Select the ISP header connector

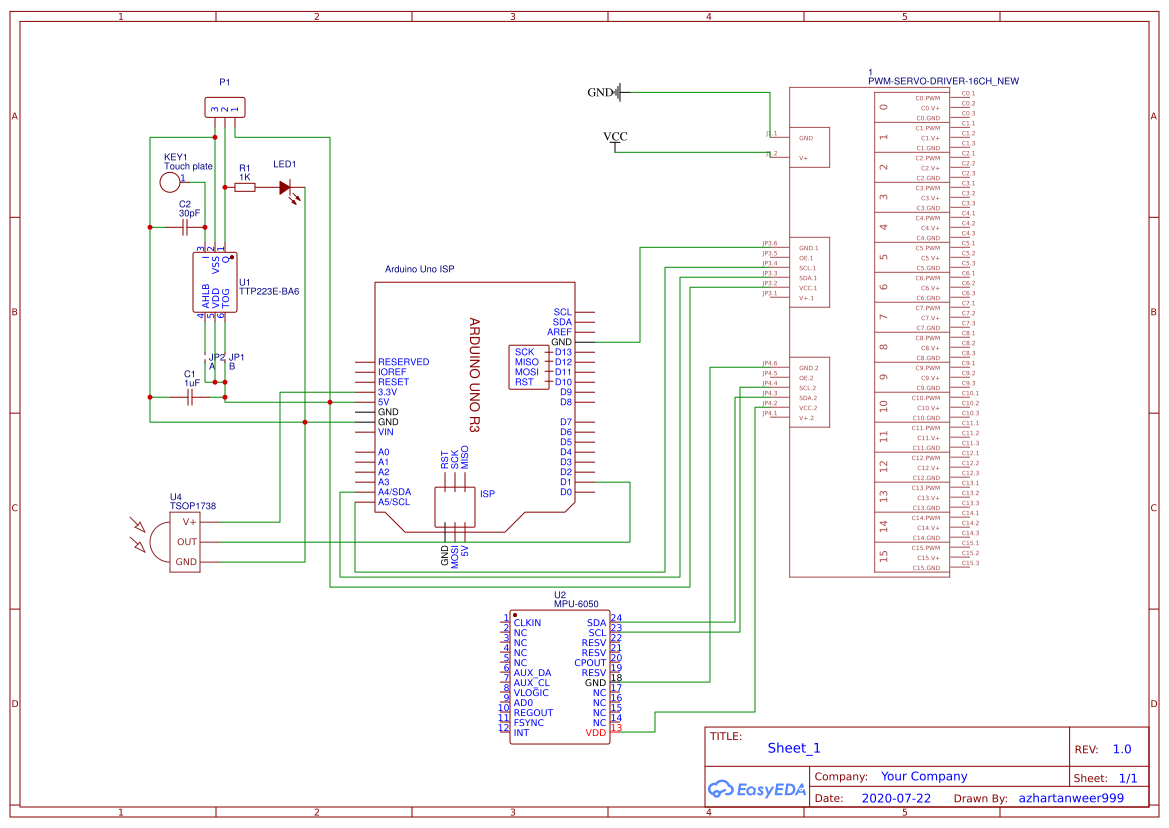[455, 505]
